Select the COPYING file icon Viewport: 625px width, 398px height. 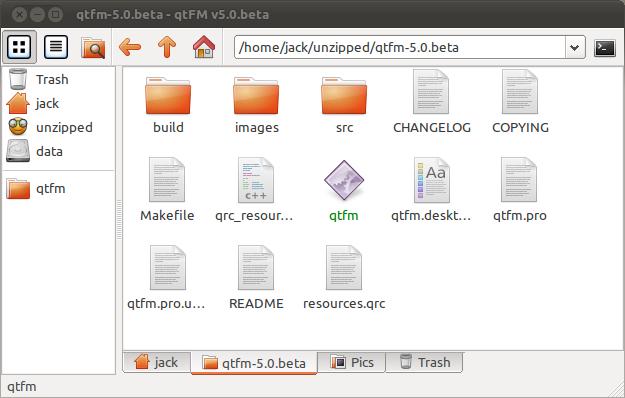[x=520, y=92]
